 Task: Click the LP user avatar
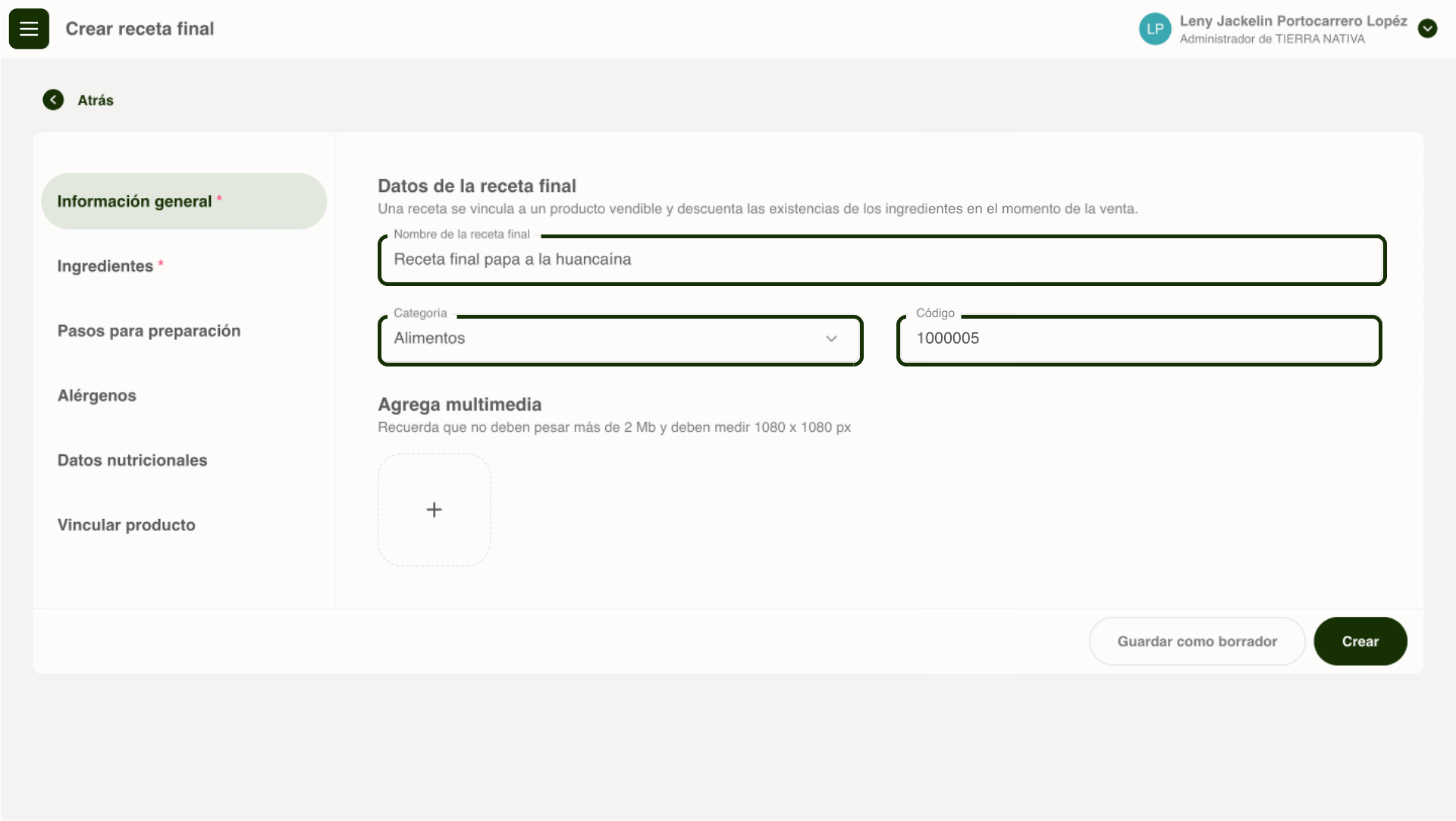click(x=1154, y=29)
